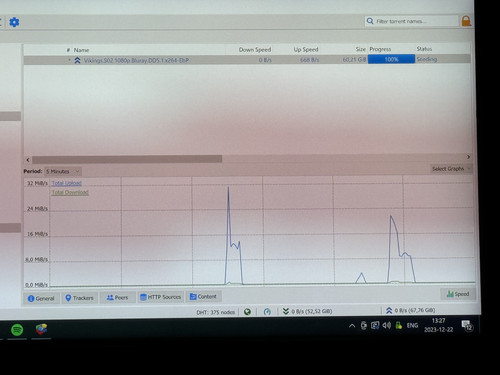Open the notification center icon
Viewport: 500px width, 375px height.
(x=467, y=325)
